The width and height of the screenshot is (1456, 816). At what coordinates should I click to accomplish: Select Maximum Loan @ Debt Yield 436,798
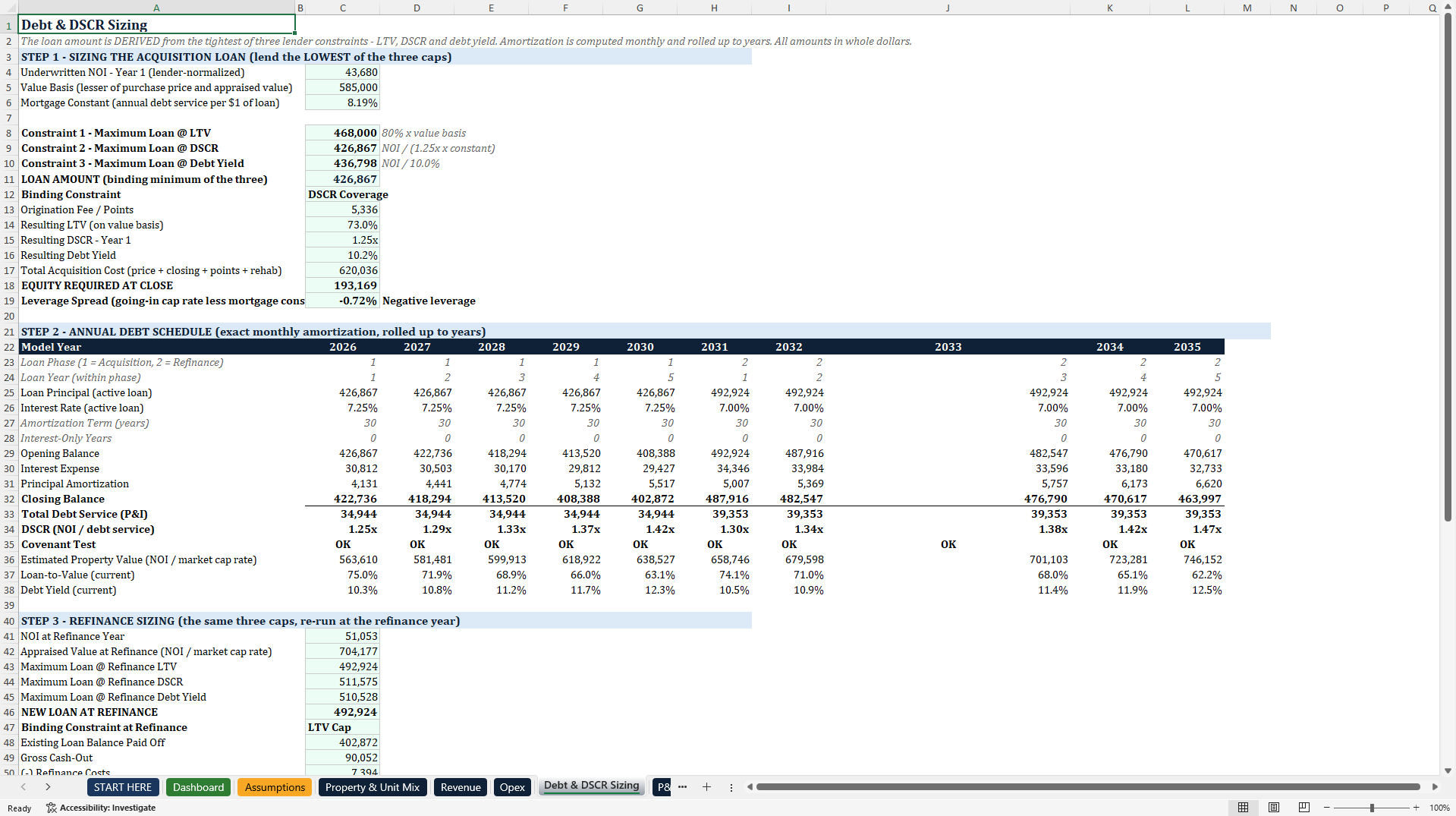(342, 163)
